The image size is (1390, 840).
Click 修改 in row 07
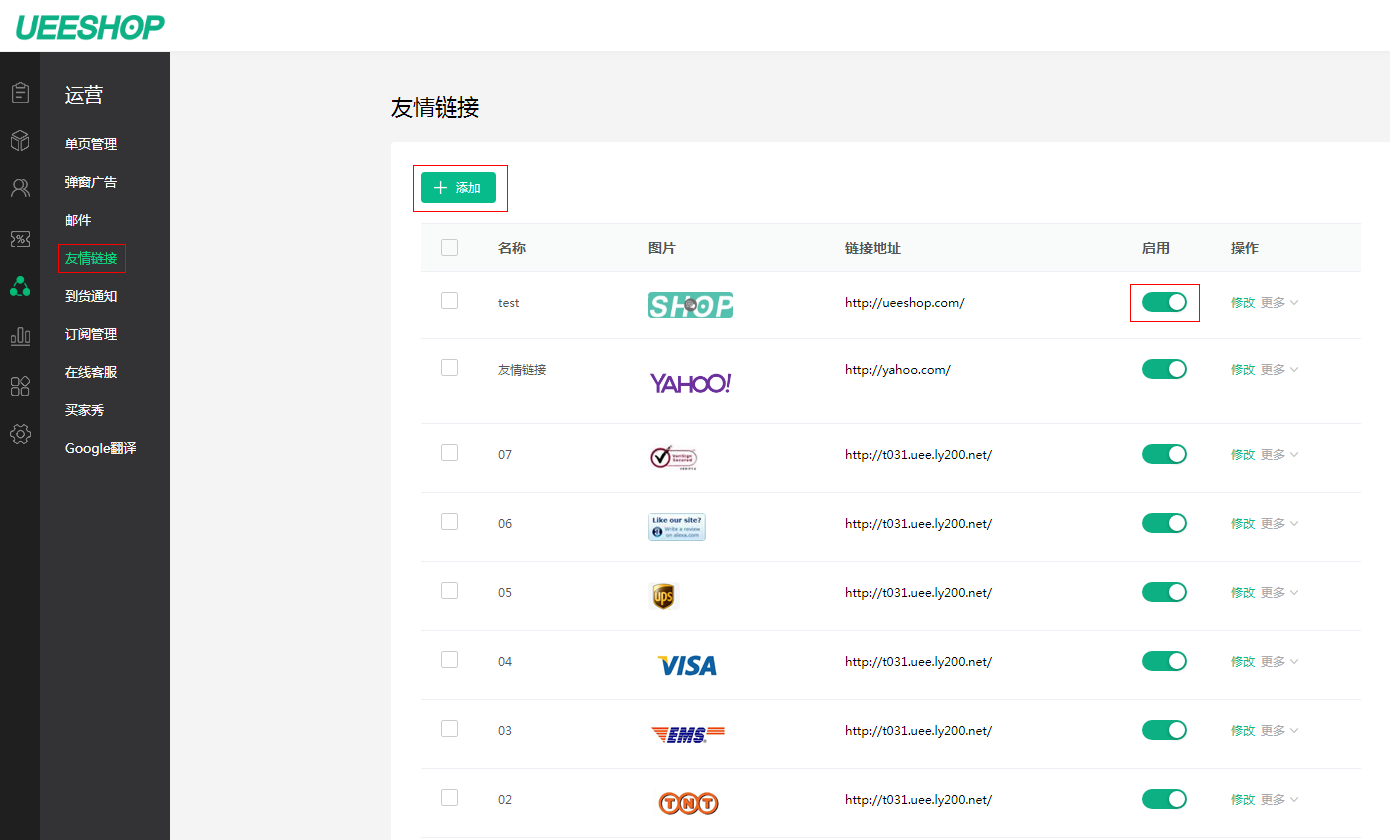tap(1242, 454)
